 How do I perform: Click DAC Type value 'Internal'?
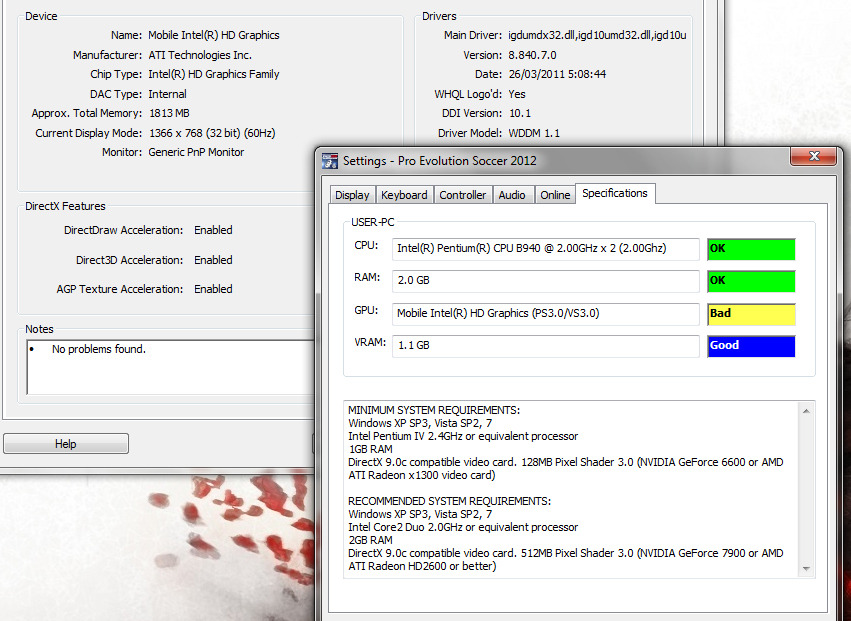pos(168,94)
